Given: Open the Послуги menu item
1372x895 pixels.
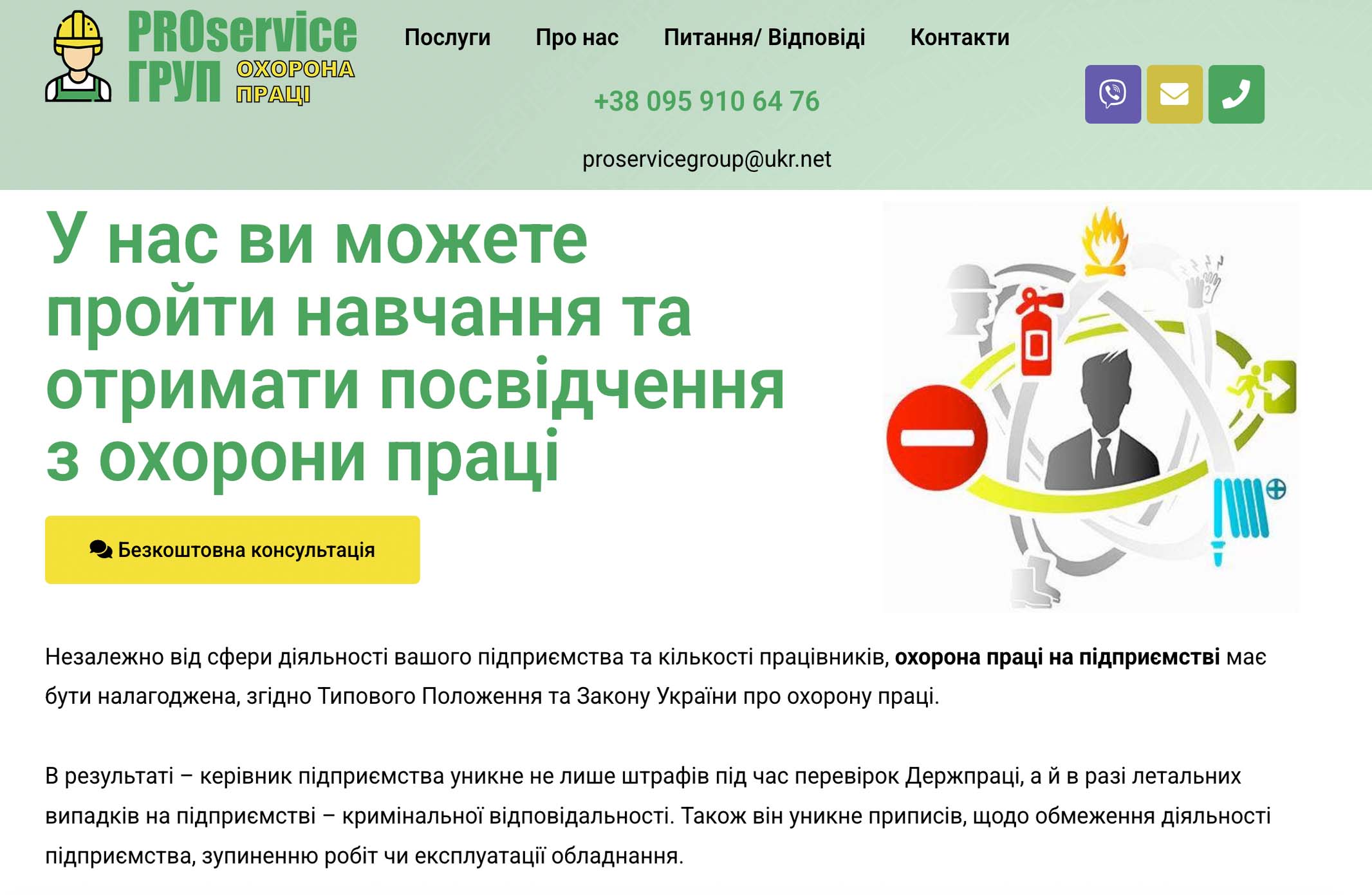Looking at the screenshot, I should point(447,37).
